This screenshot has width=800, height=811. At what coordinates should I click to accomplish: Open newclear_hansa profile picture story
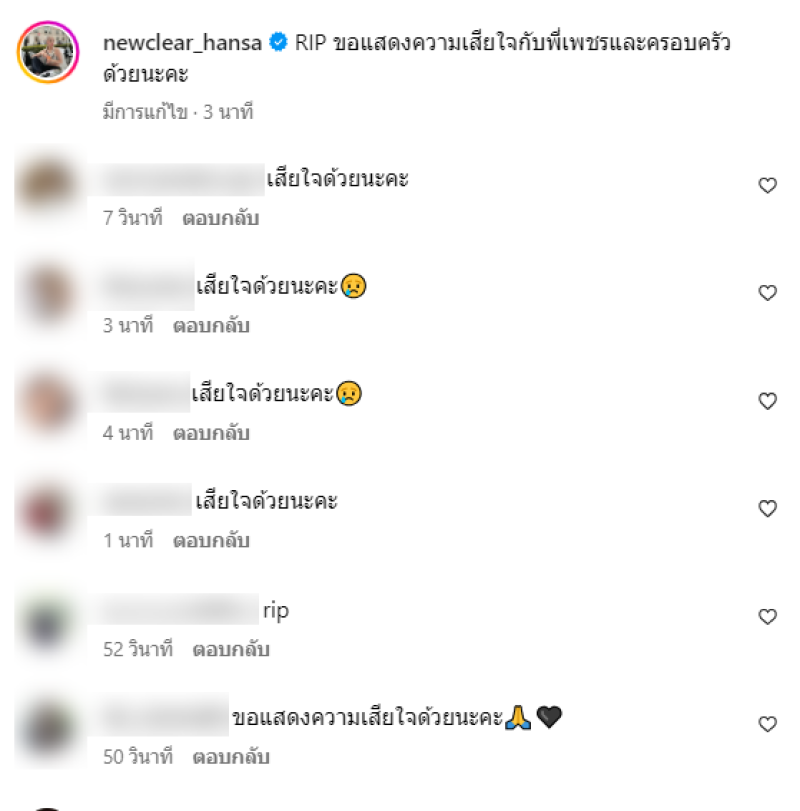pos(48,52)
